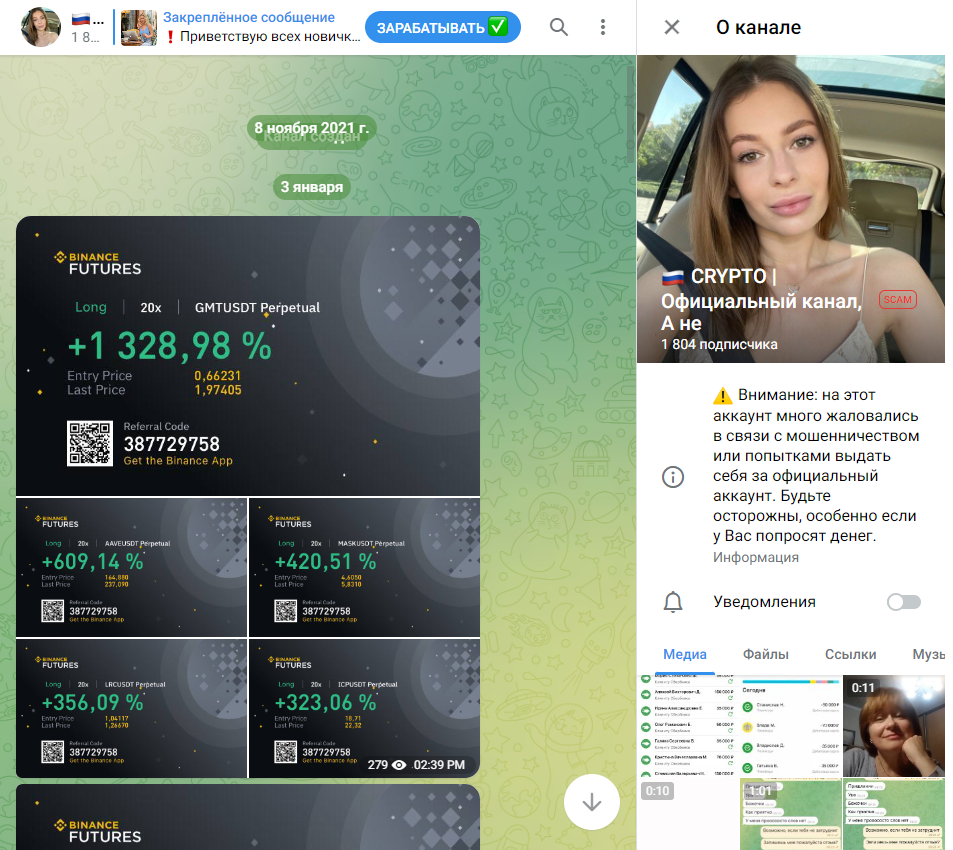Play the 1:01 video in media grid

[791, 814]
